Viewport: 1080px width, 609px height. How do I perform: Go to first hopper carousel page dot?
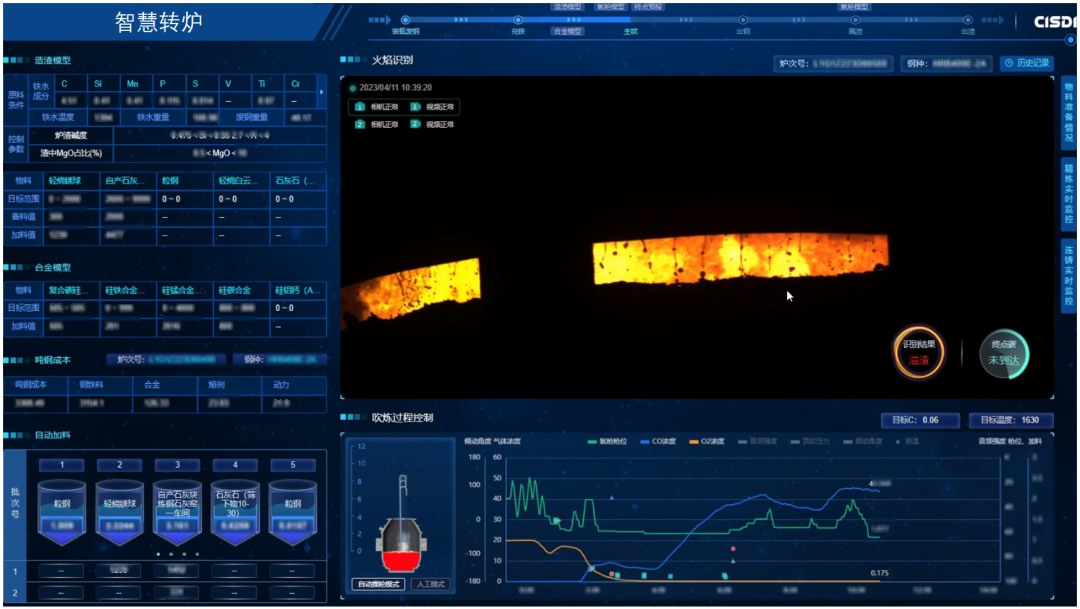(x=158, y=553)
